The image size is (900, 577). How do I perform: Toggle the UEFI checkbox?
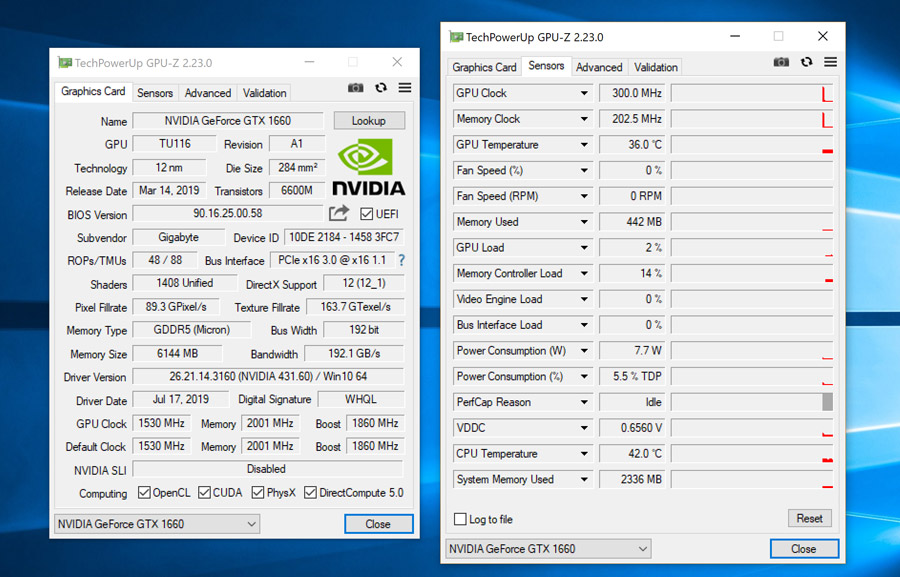[x=366, y=214]
